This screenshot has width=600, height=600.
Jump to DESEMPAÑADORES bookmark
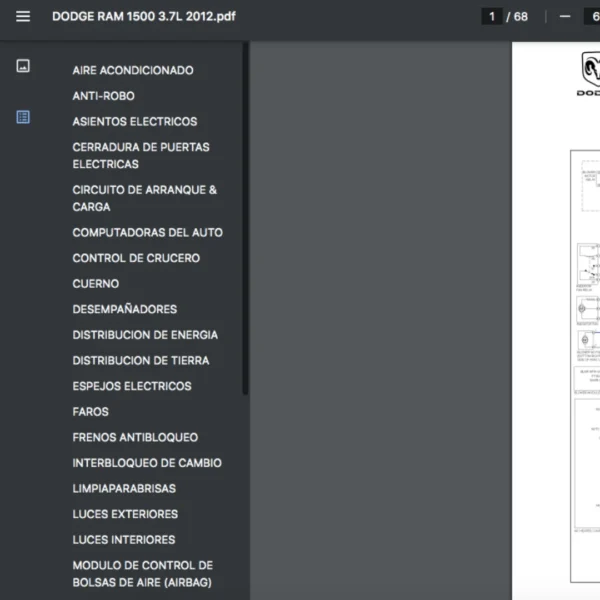coord(125,309)
